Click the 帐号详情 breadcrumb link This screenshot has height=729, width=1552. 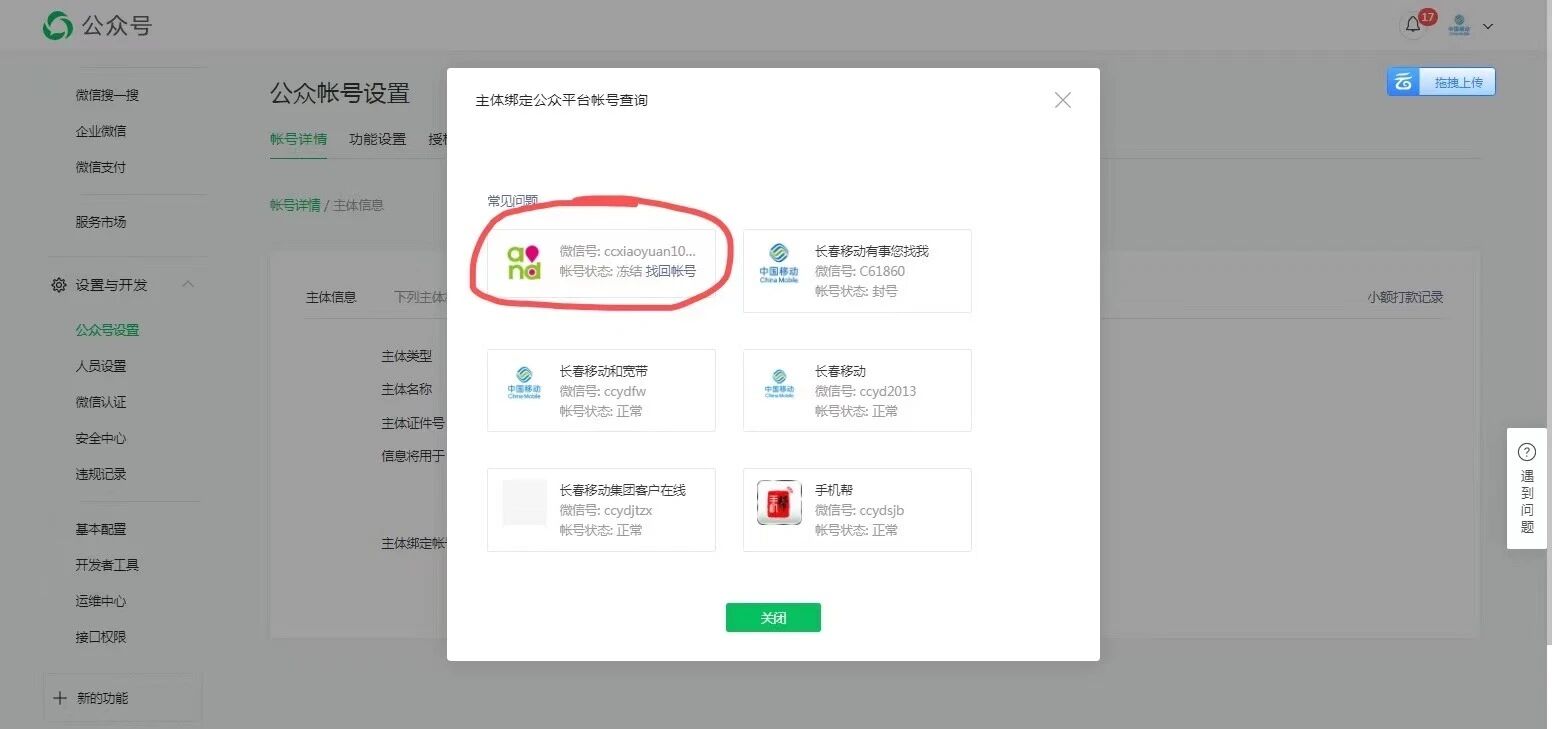click(295, 205)
